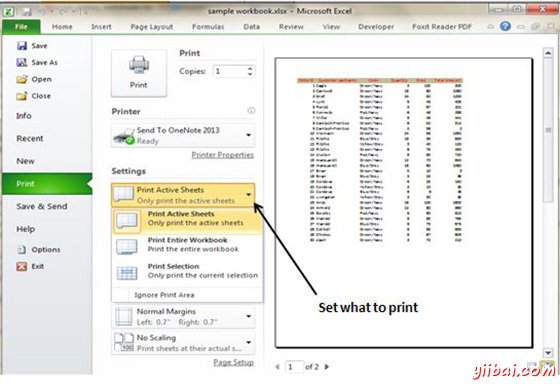The width and height of the screenshot is (560, 384).
Task: Select New in the Backstage sidebar
Action: (x=25, y=161)
